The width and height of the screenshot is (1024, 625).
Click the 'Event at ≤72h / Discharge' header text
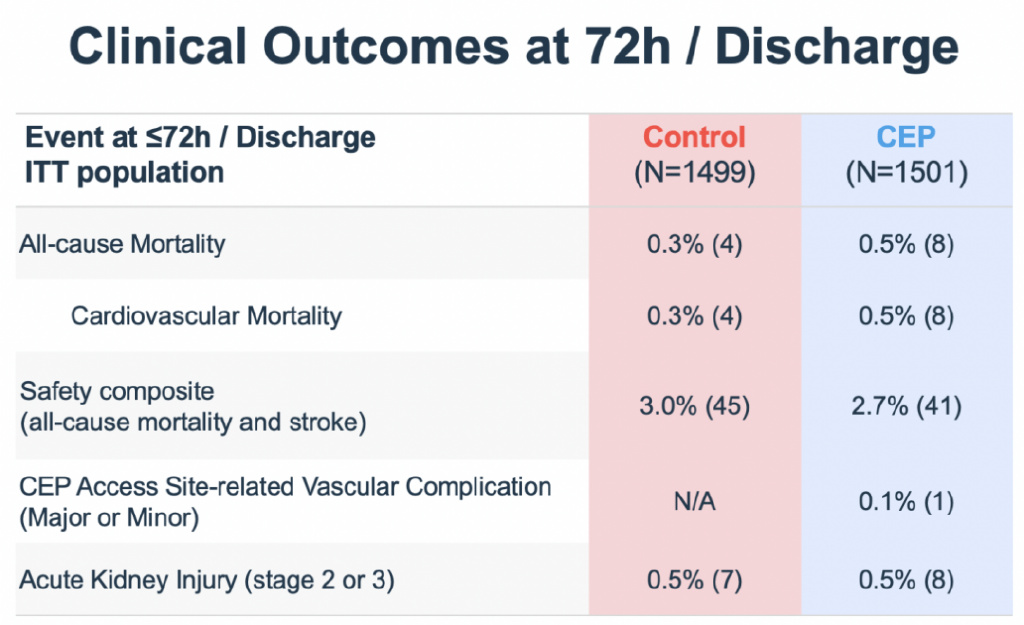(200, 137)
